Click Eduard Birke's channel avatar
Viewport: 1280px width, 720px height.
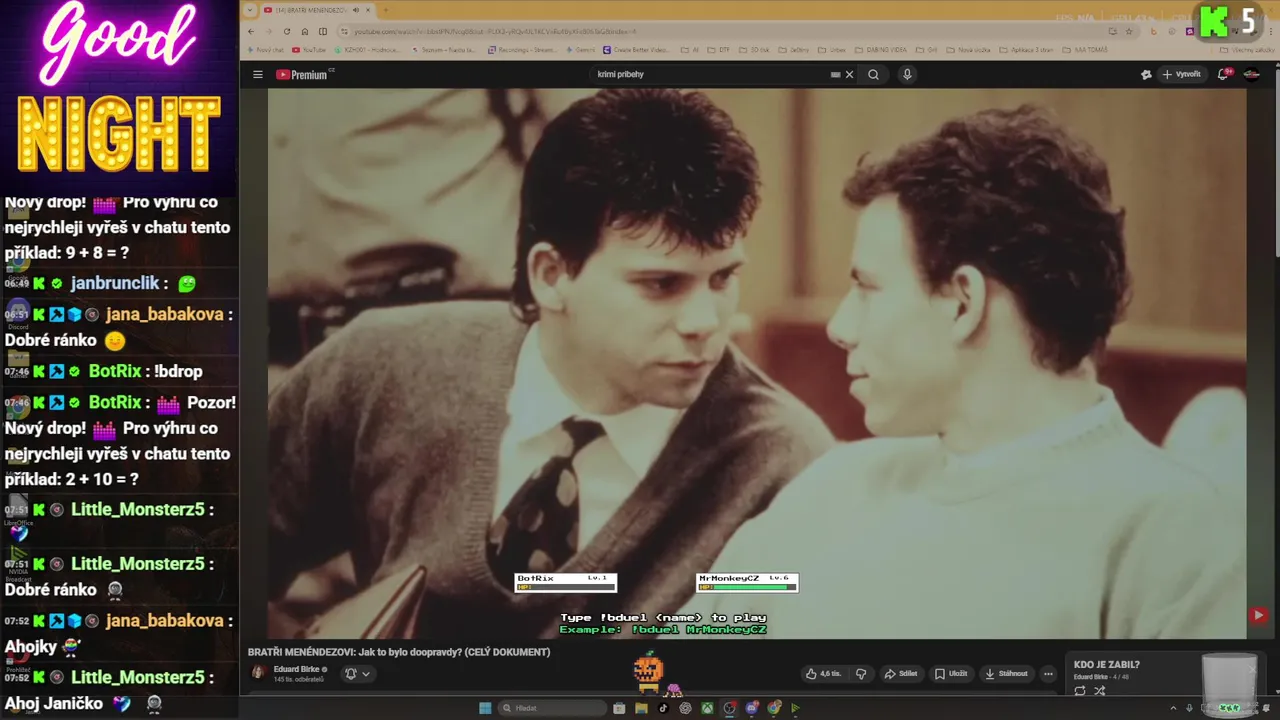(258, 673)
